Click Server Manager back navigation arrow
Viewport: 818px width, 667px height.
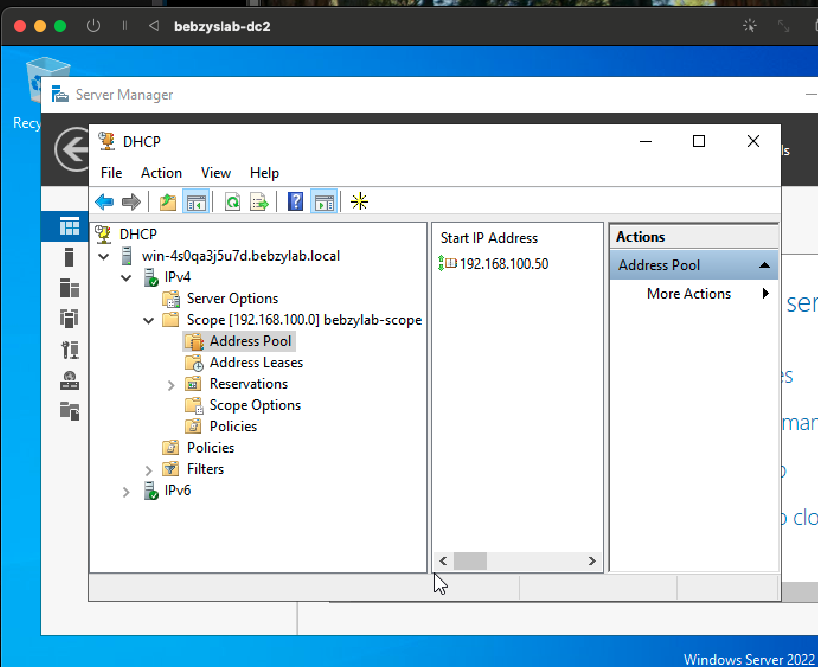(x=72, y=150)
